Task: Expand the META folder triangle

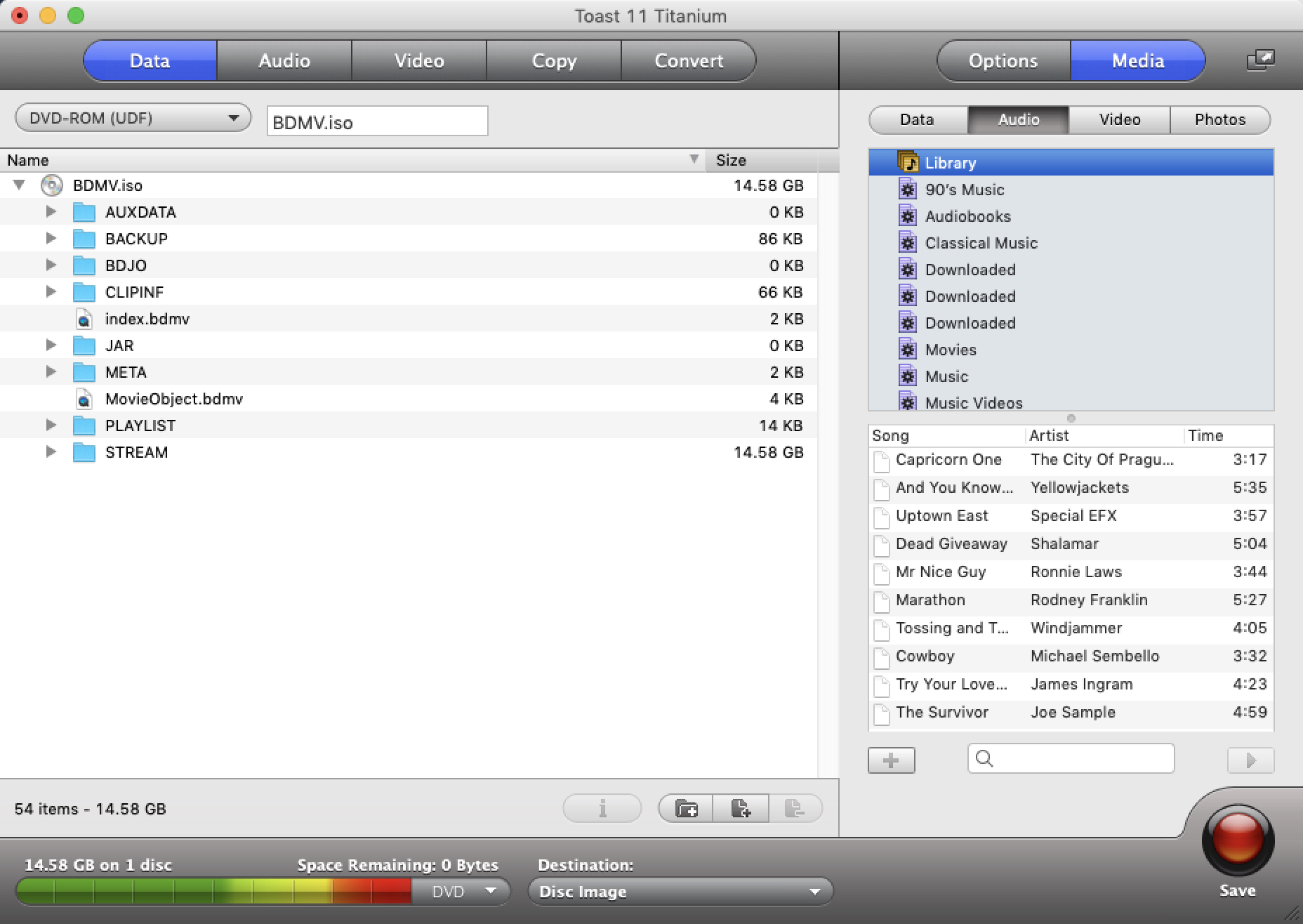Action: (x=51, y=371)
